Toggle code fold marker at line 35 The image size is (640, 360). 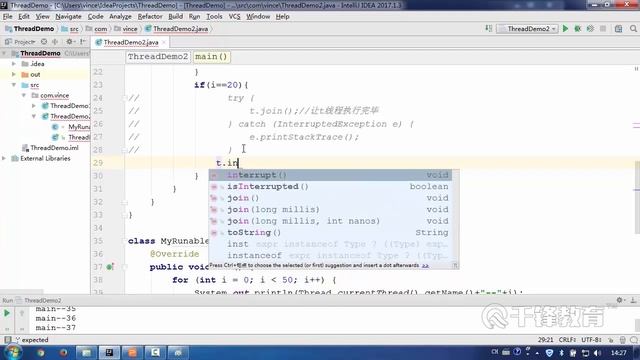(125, 241)
